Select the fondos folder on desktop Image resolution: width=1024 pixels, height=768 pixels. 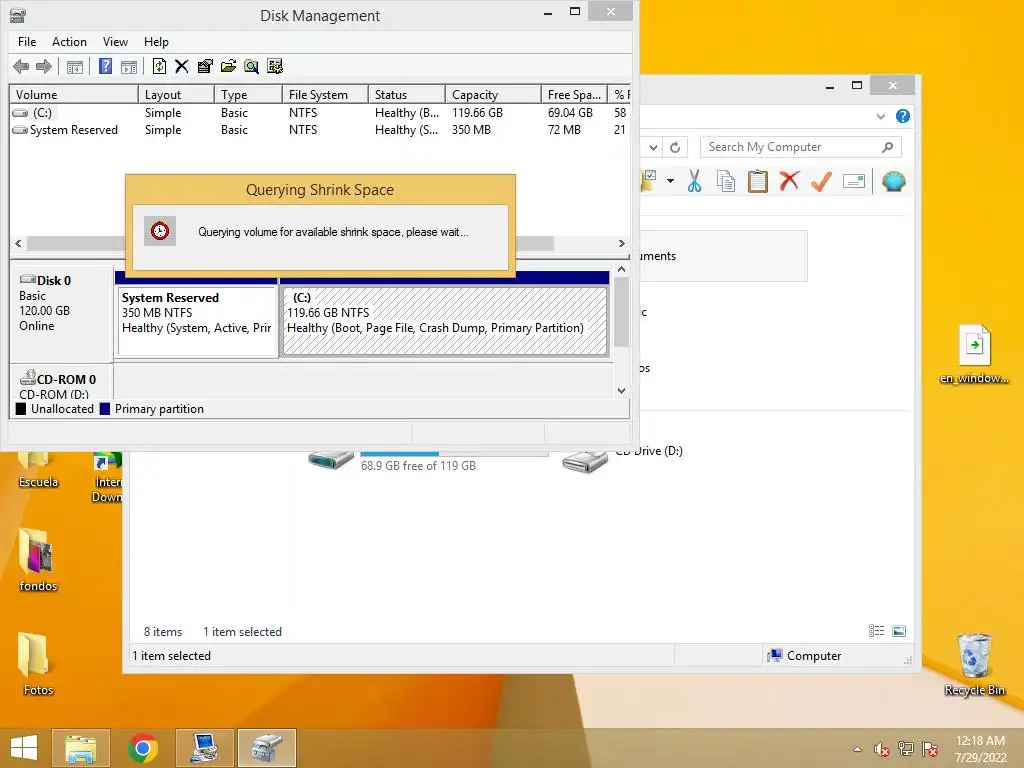(38, 560)
